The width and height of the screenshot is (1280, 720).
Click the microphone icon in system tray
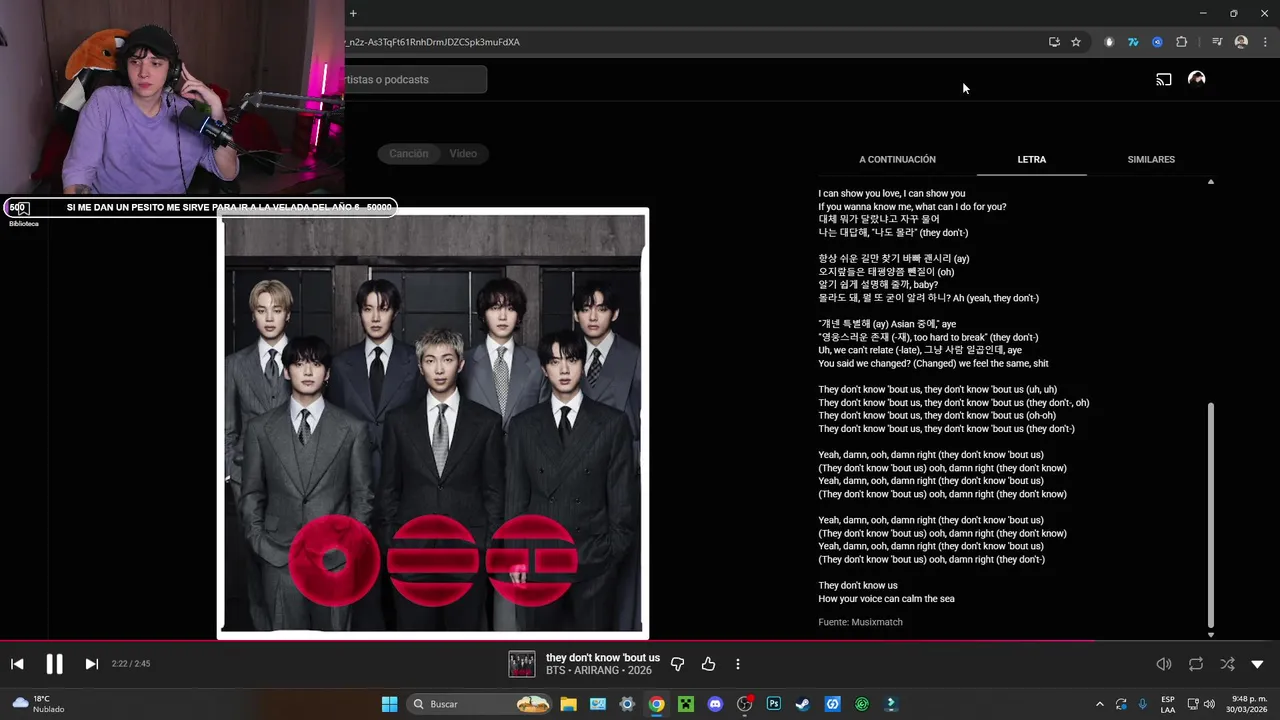point(1142,704)
